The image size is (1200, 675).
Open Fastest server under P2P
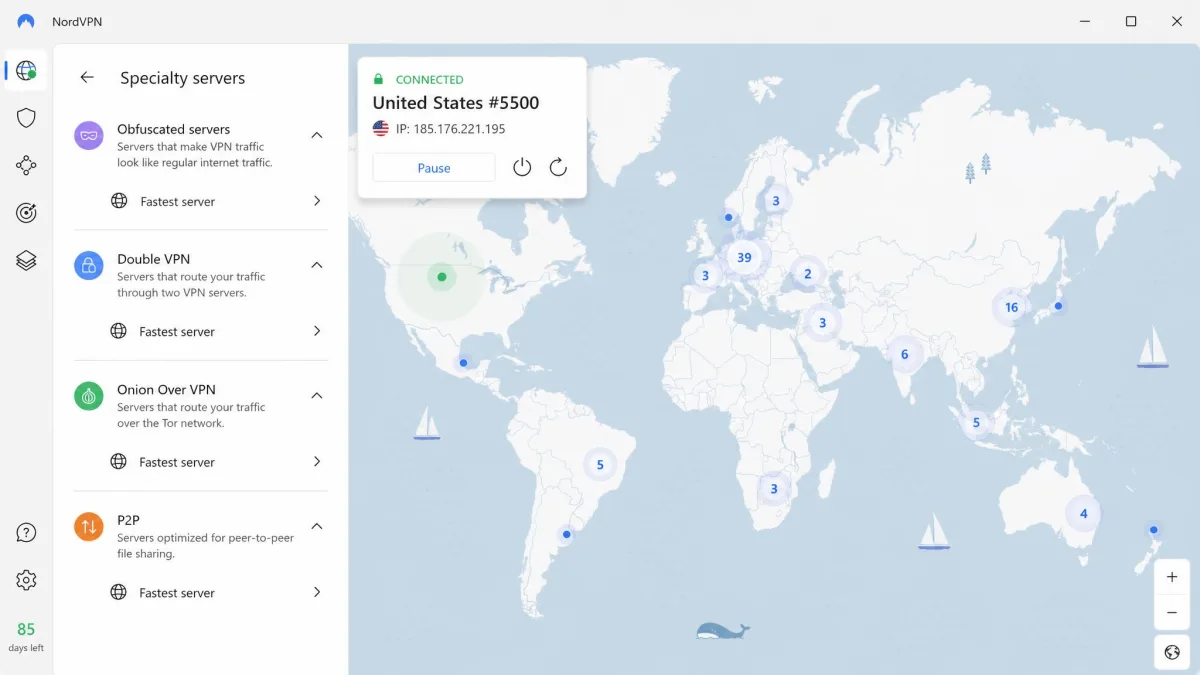point(215,592)
